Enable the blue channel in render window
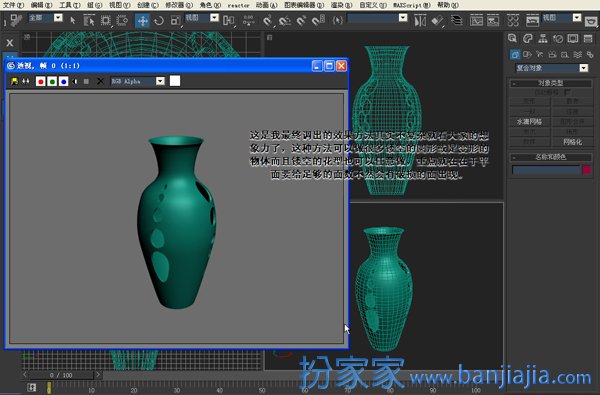The height and width of the screenshot is (395, 600). pyautogui.click(x=64, y=81)
